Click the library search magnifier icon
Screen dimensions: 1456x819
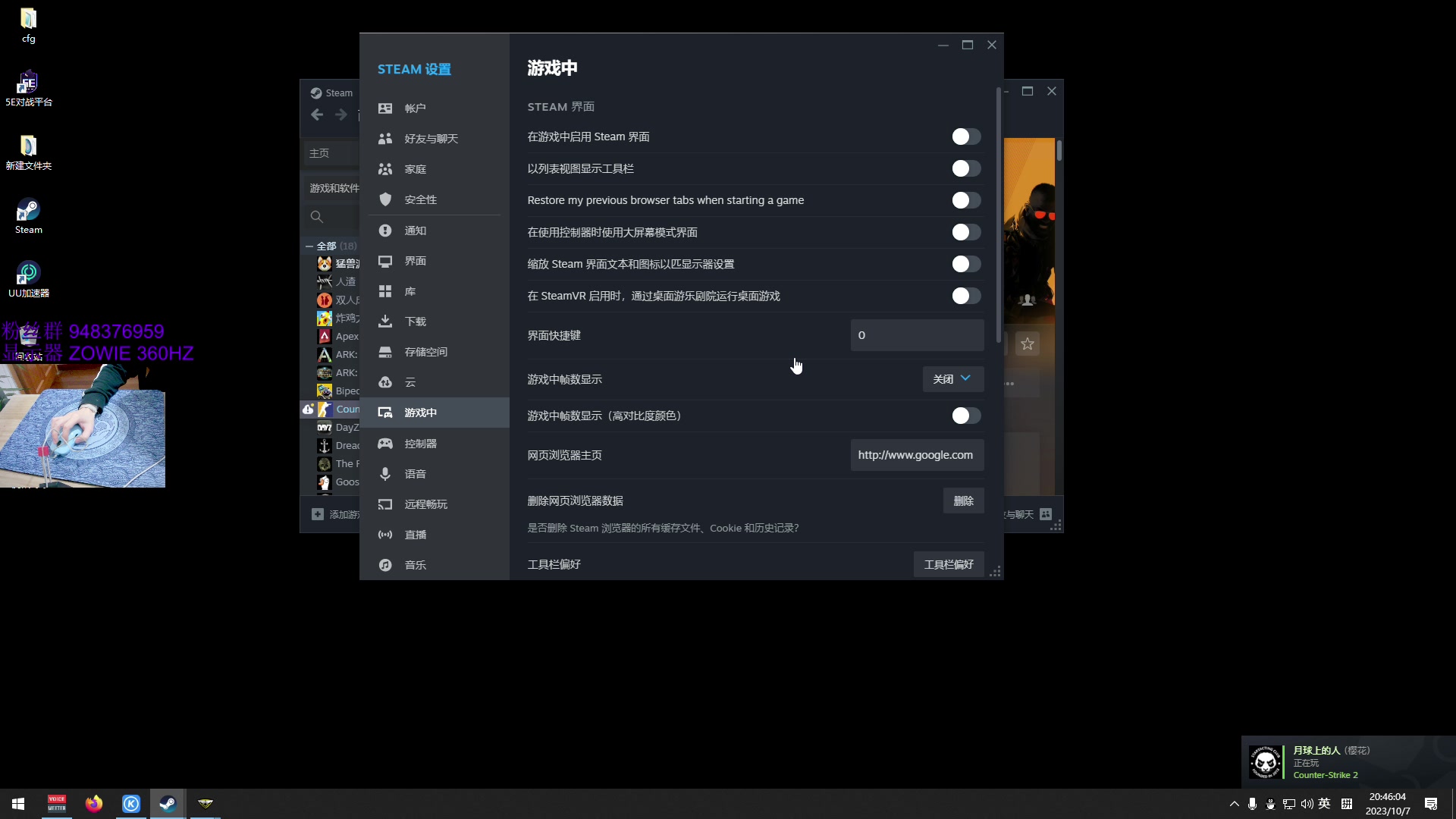click(317, 217)
